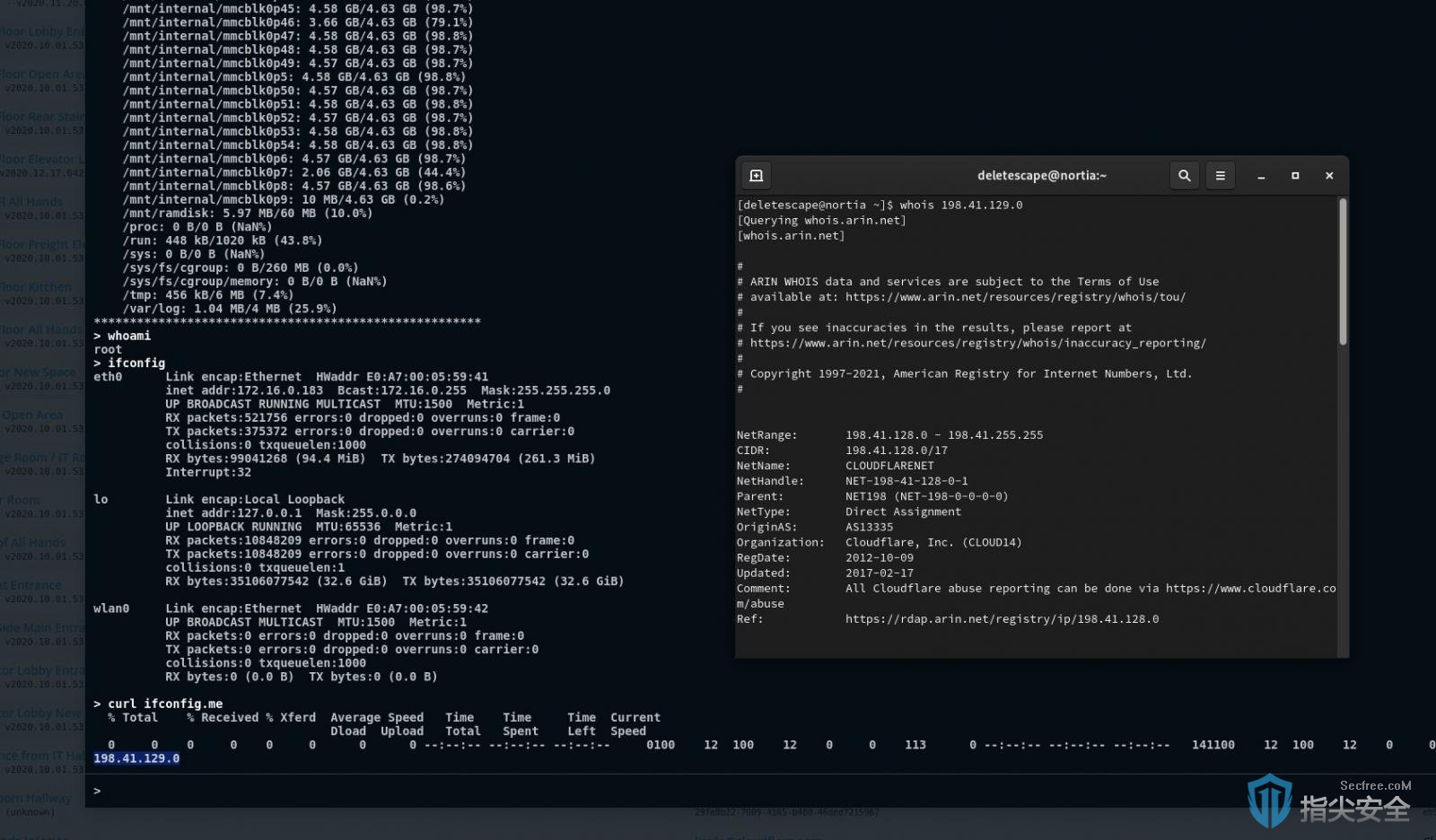
Task: Click the Updated value 2017-02-17
Action: (x=880, y=573)
